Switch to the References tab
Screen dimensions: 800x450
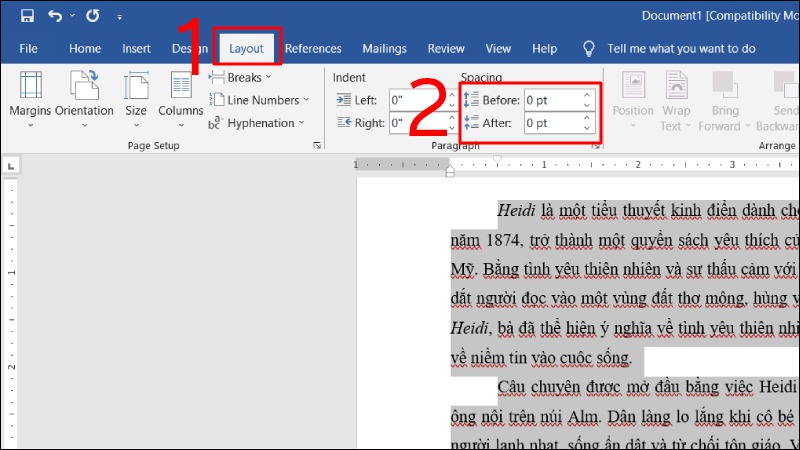313,48
